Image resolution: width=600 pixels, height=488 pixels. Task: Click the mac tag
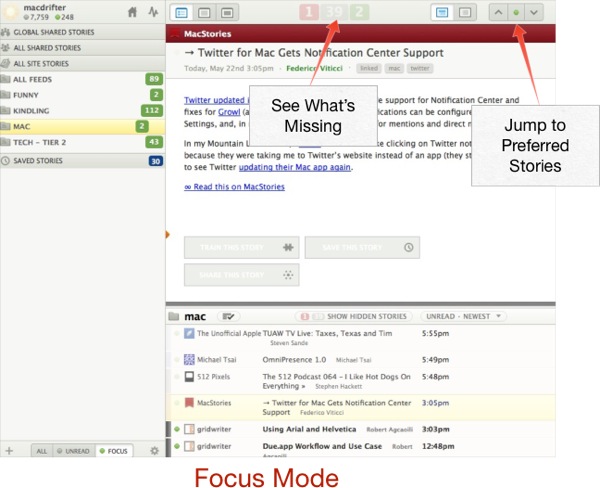coord(394,68)
